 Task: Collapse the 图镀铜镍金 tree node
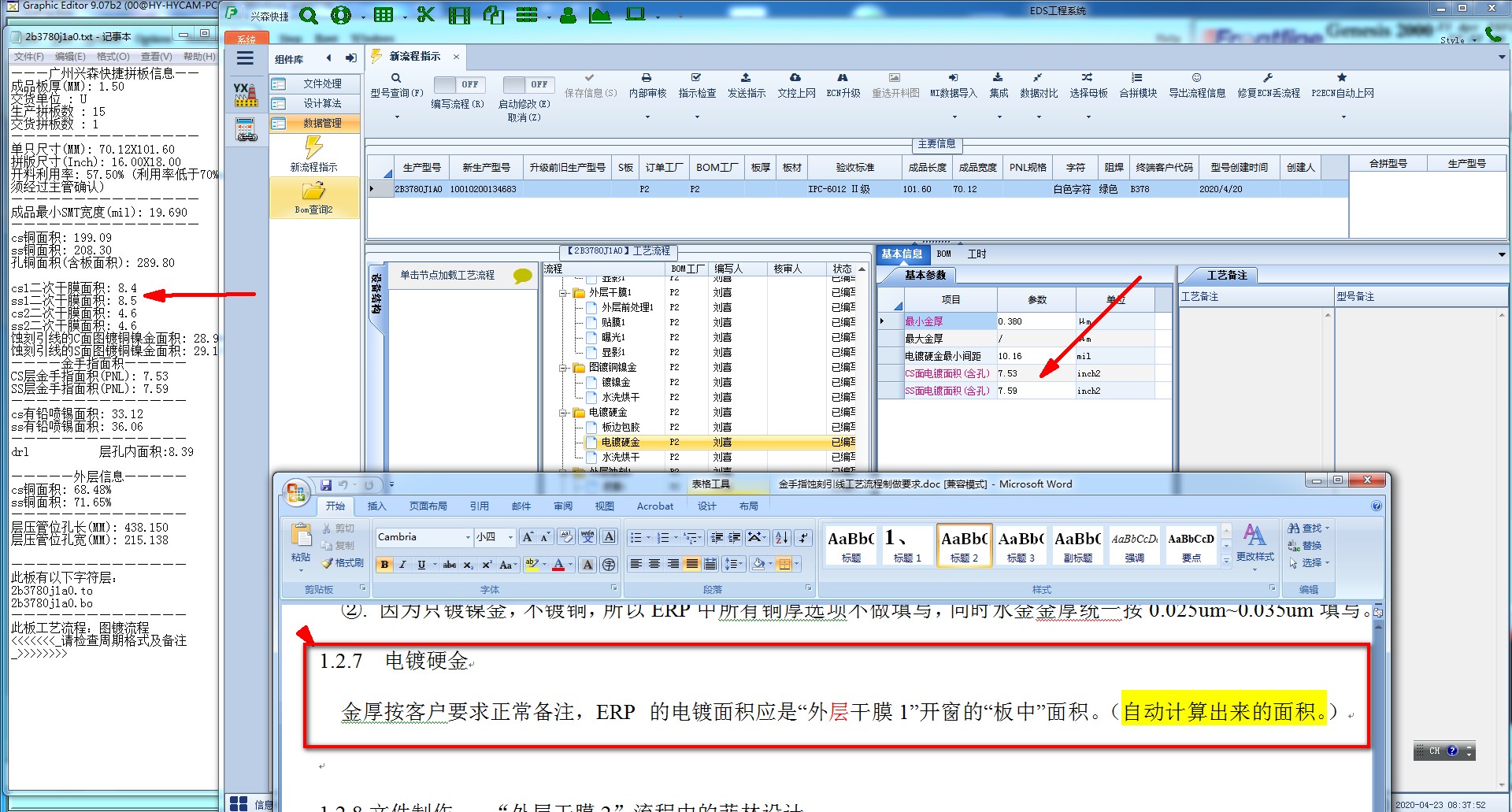coord(563,368)
